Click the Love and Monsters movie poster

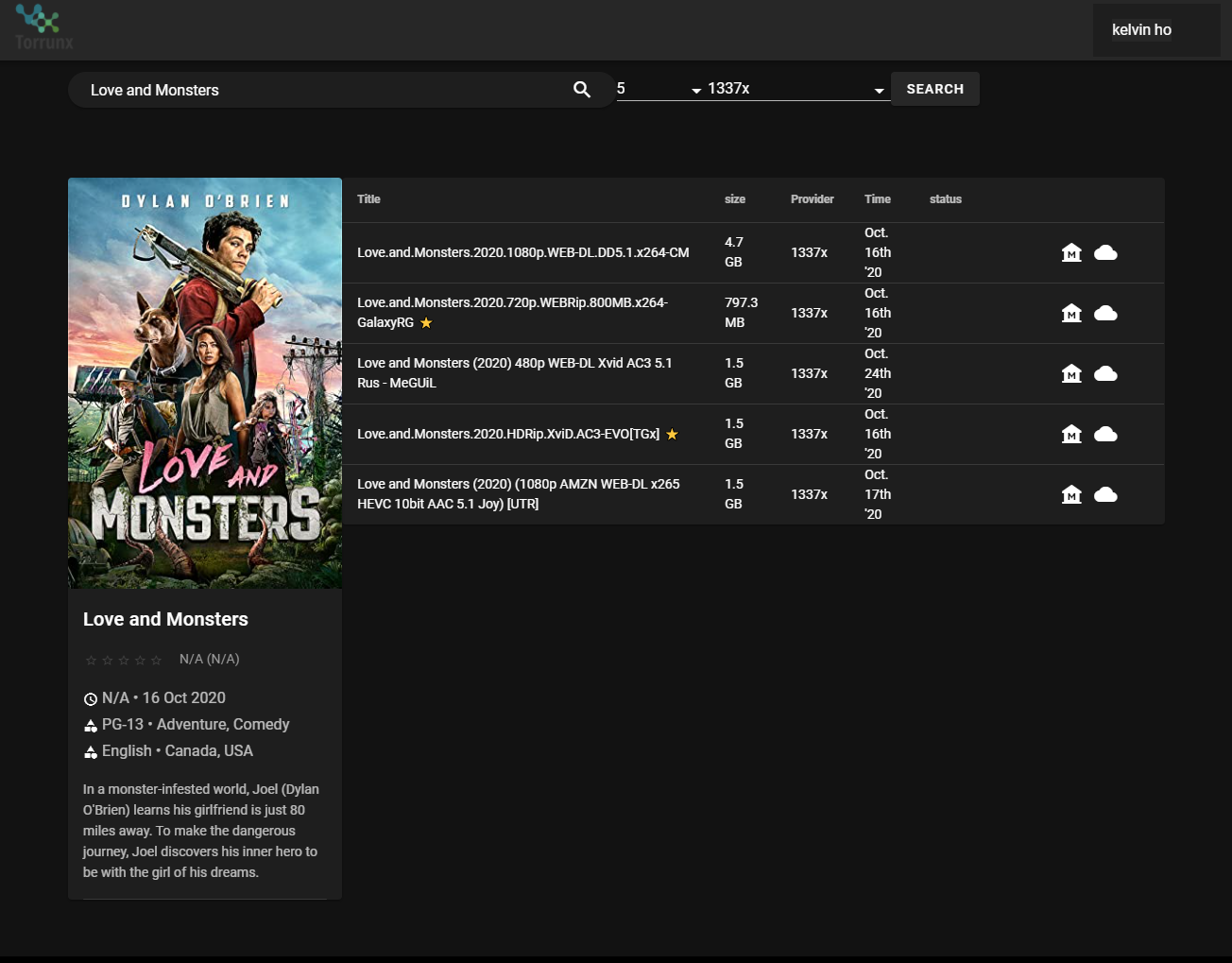(x=205, y=383)
